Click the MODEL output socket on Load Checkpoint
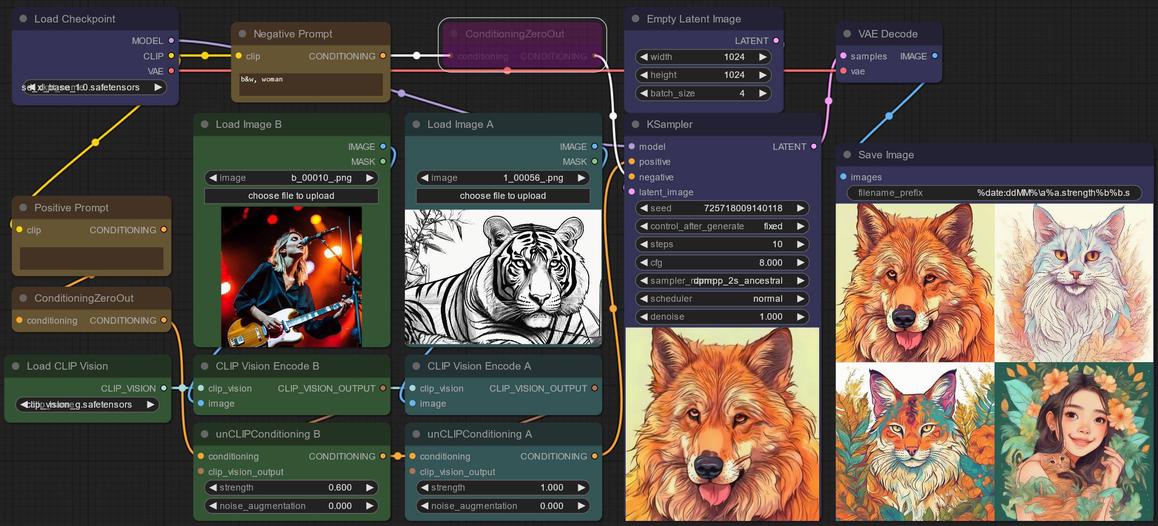 pos(171,41)
